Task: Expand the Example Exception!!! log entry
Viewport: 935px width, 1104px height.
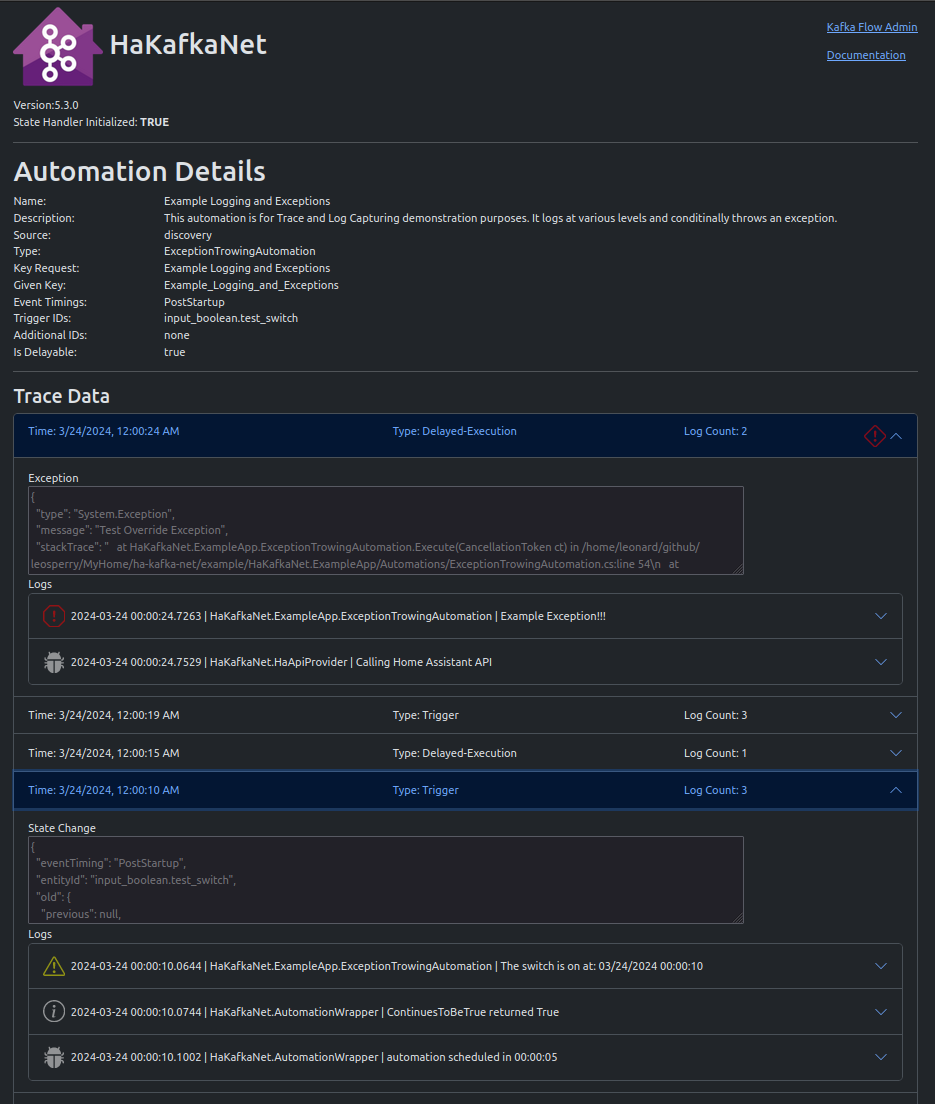Action: click(881, 616)
